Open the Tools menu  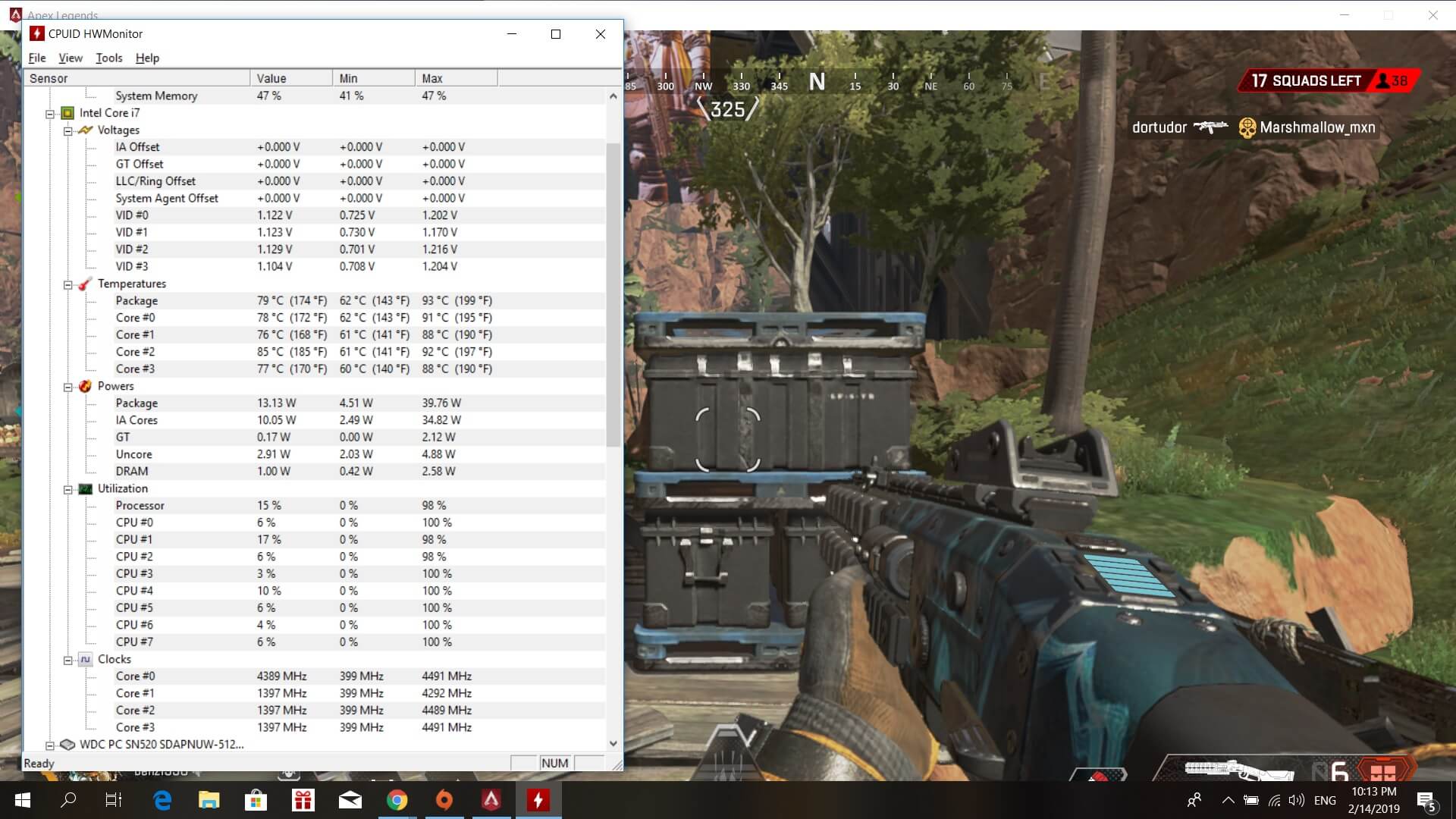pos(109,58)
